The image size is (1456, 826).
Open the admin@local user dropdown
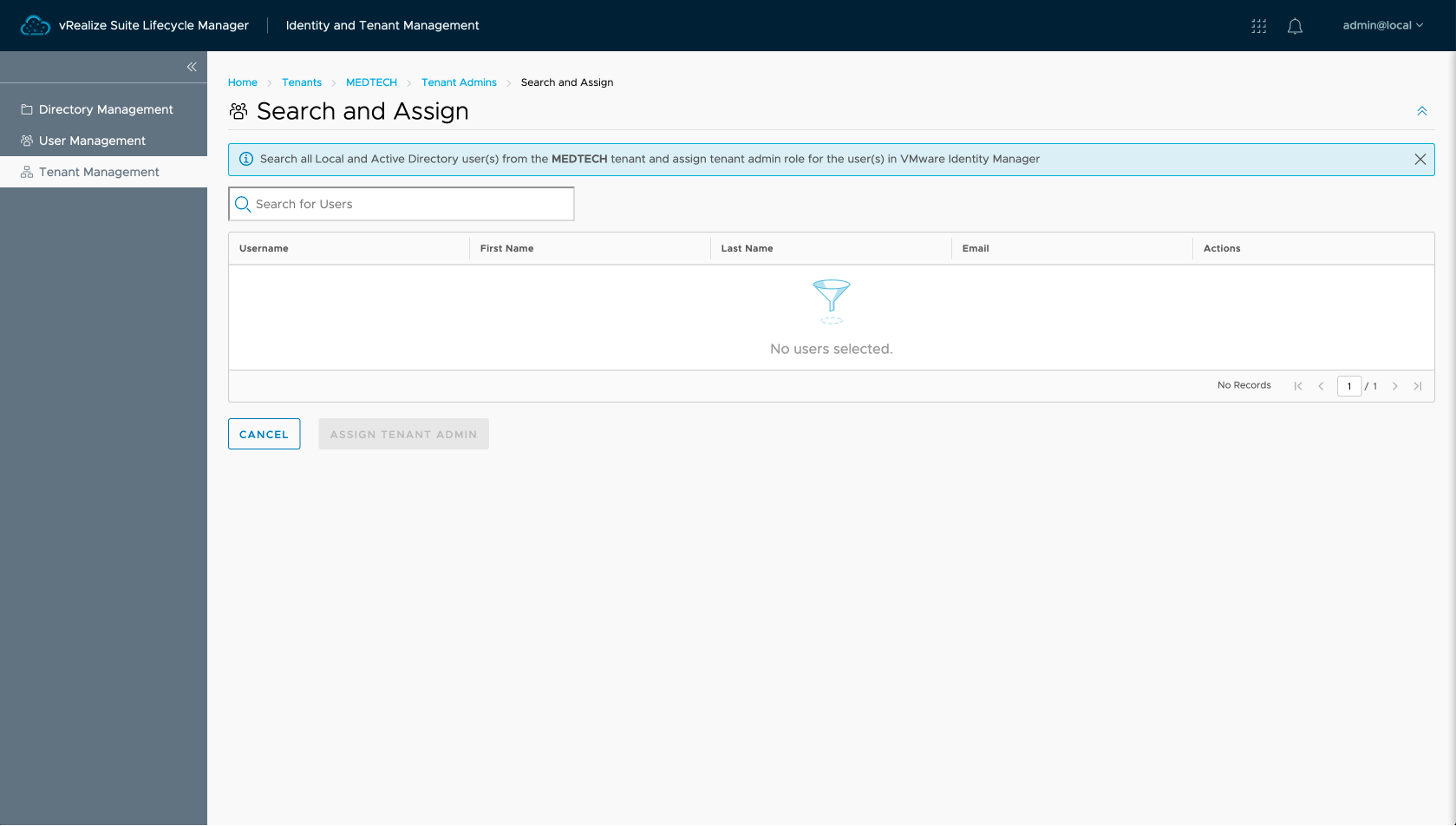coord(1382,26)
